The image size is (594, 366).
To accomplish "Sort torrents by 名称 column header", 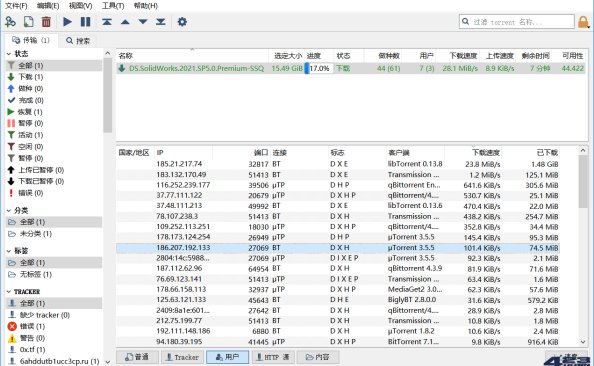I will (192, 56).
